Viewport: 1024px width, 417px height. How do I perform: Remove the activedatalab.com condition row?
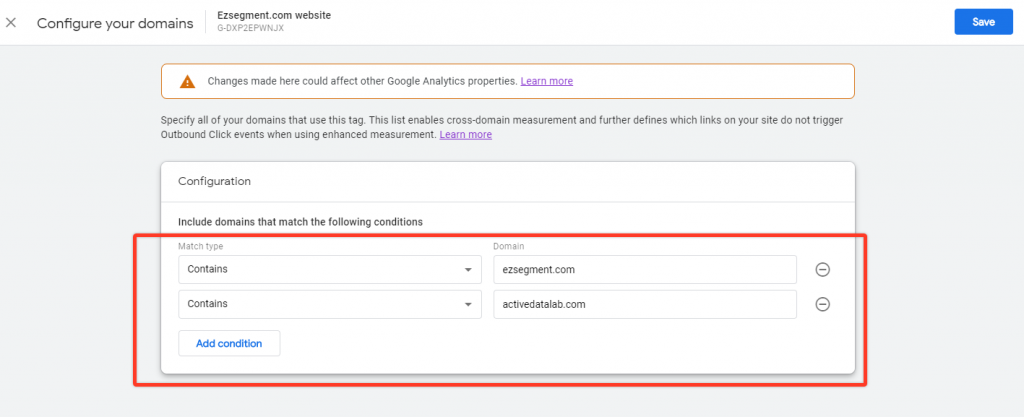(823, 304)
